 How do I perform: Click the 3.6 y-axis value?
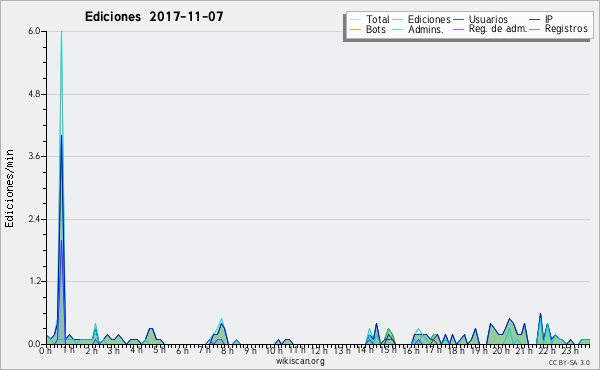coord(34,156)
